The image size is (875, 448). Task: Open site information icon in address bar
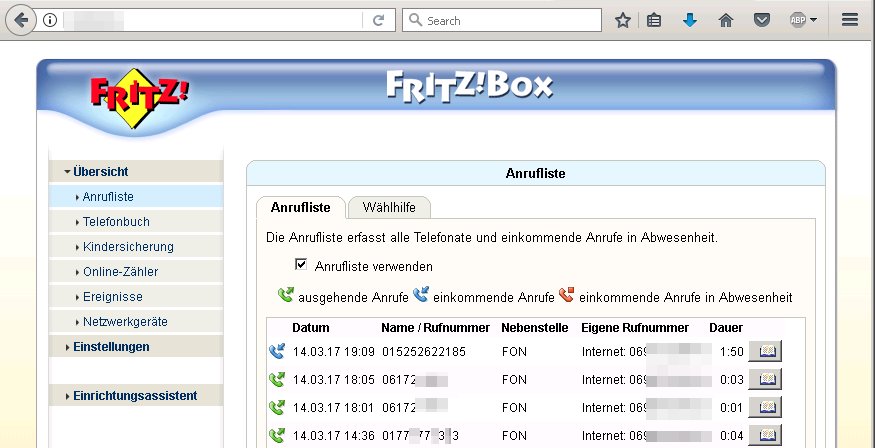[50, 21]
